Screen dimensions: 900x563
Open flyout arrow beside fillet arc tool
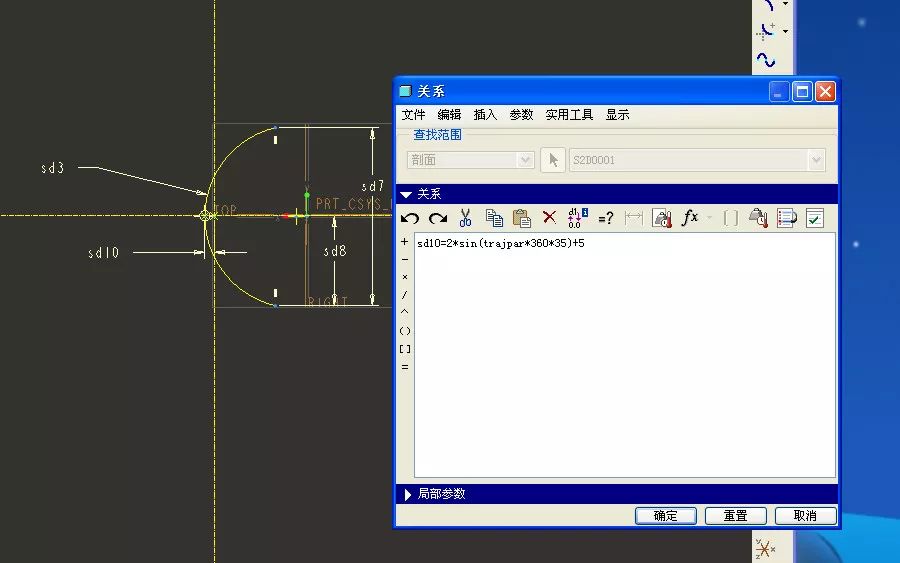pyautogui.click(x=785, y=31)
